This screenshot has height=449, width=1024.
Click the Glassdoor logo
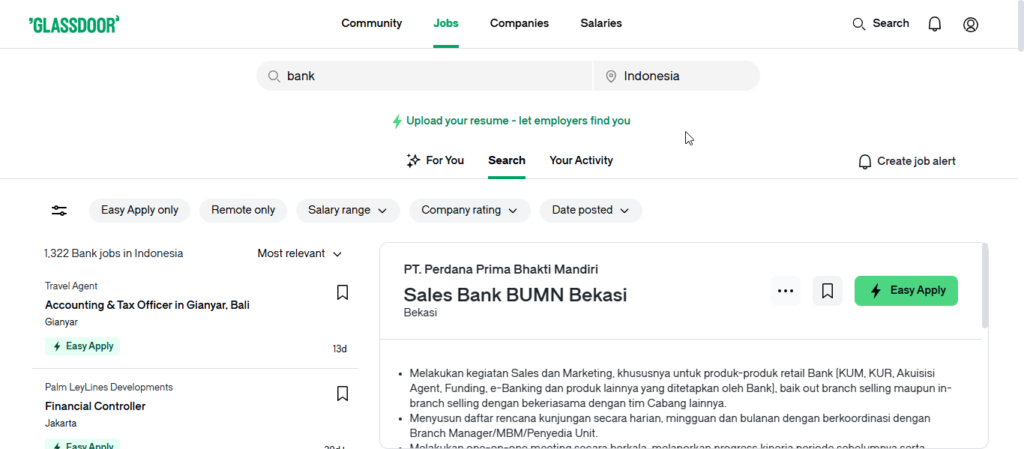tap(74, 25)
